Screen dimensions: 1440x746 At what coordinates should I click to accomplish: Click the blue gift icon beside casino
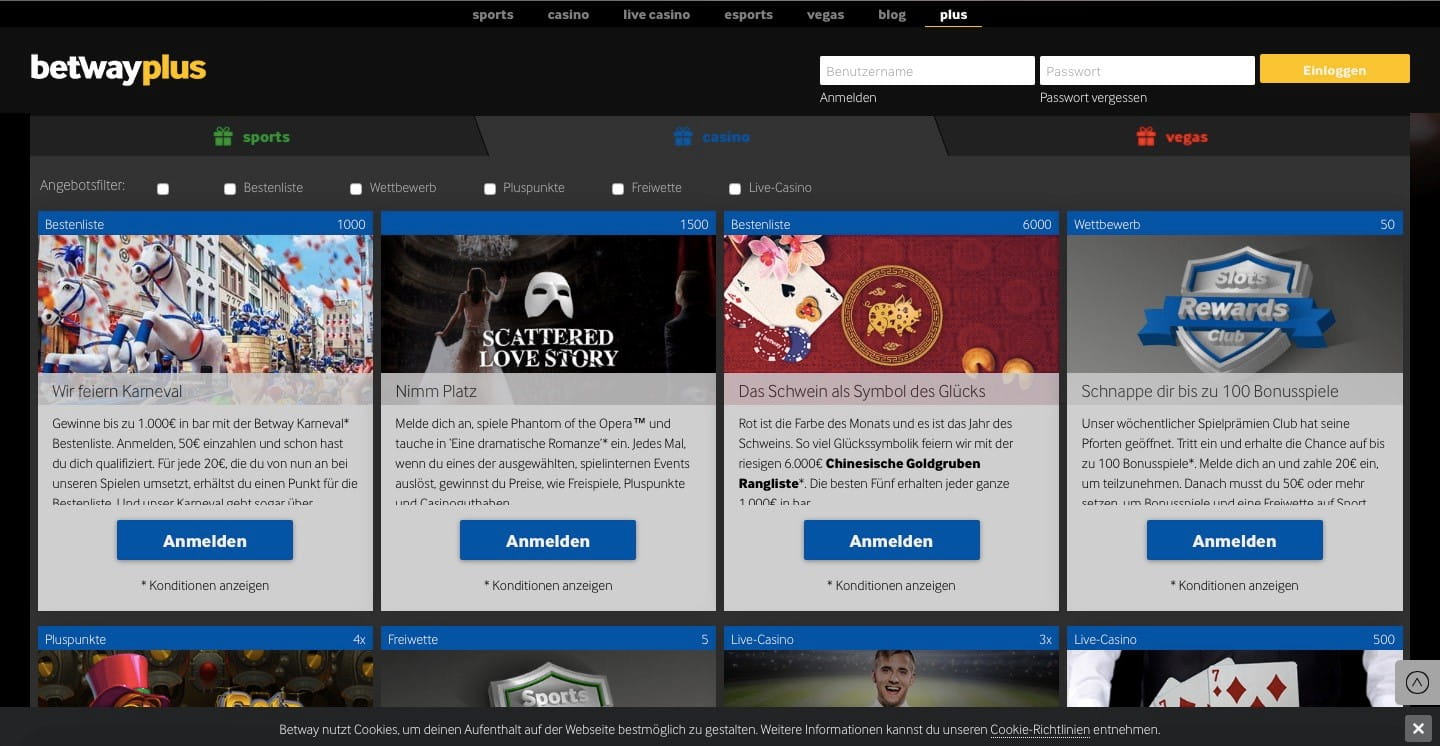[x=683, y=137]
